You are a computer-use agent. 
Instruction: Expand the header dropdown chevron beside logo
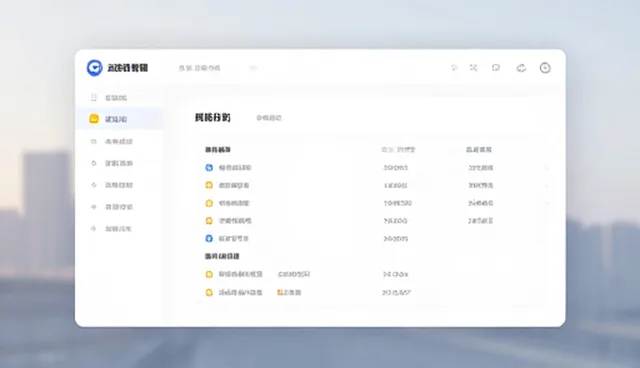tap(253, 68)
